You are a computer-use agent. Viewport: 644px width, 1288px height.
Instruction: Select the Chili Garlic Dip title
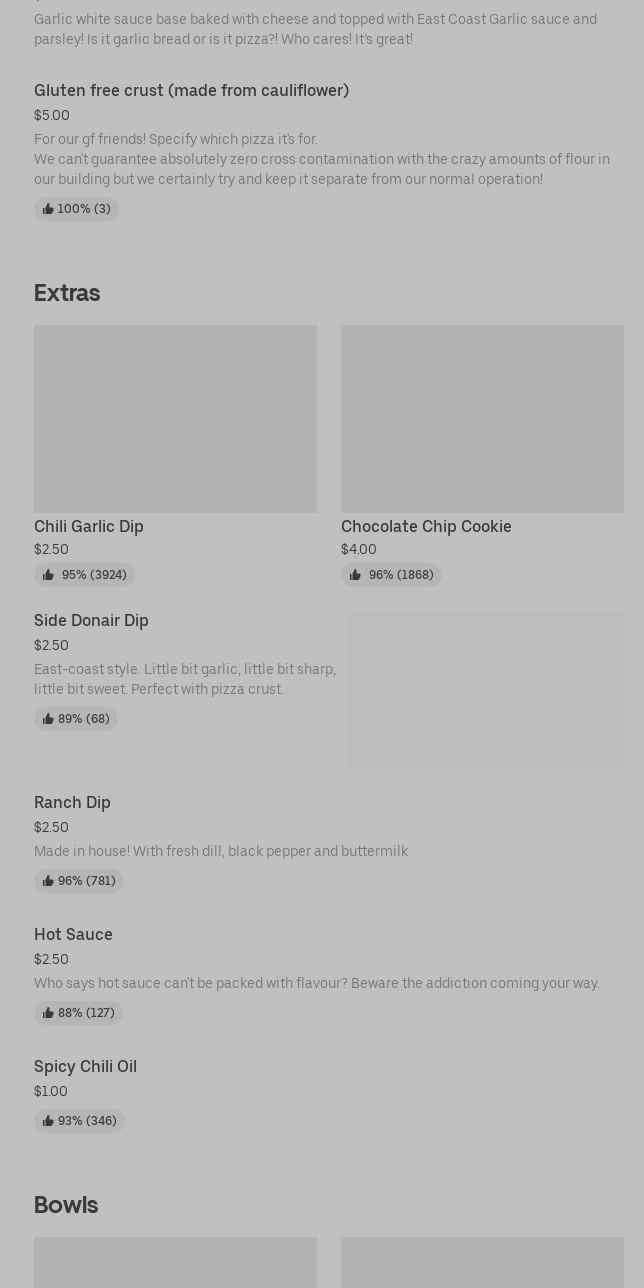click(x=89, y=526)
